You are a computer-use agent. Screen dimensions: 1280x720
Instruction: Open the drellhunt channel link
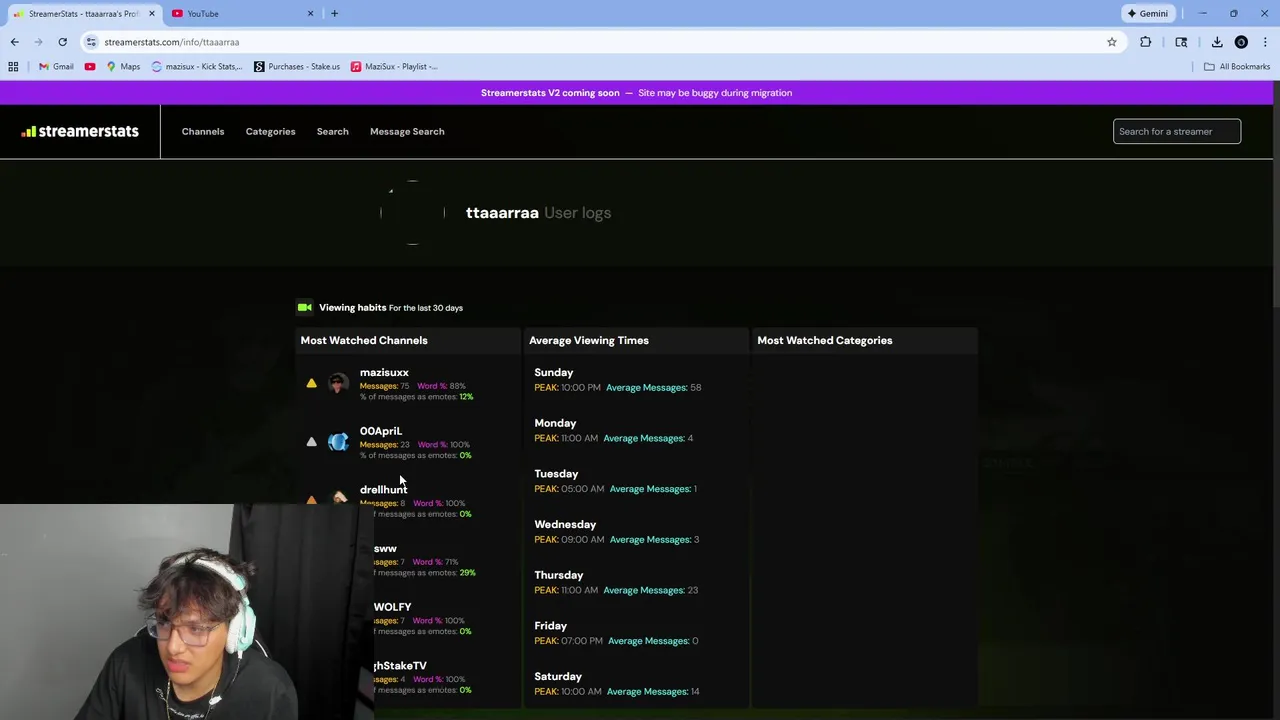pos(383,489)
